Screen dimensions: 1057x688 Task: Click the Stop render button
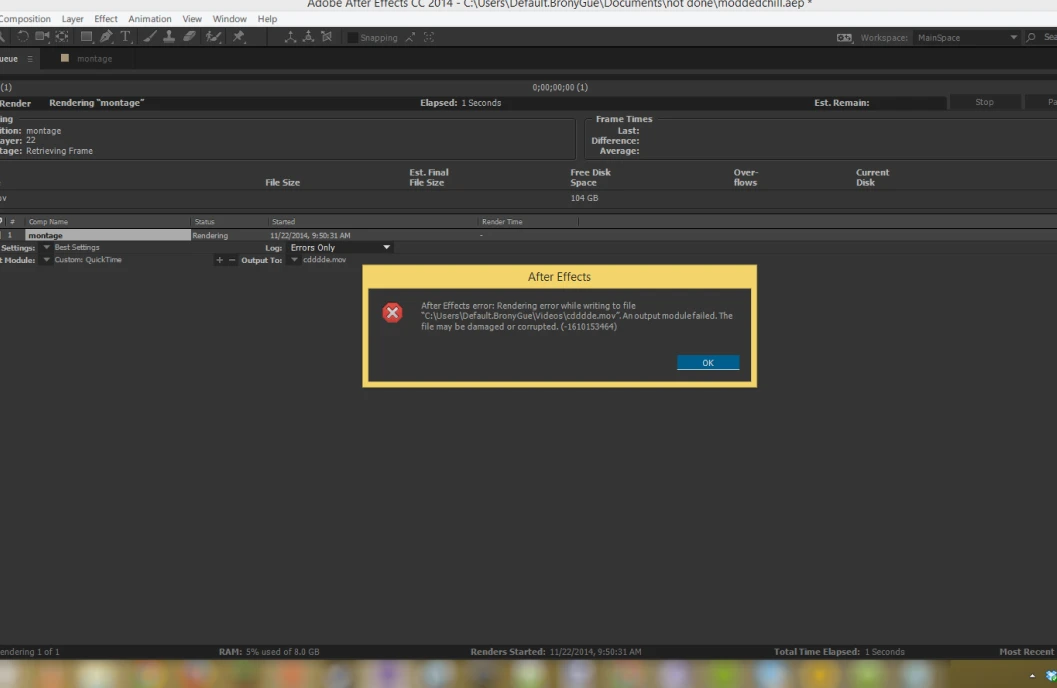coord(984,102)
